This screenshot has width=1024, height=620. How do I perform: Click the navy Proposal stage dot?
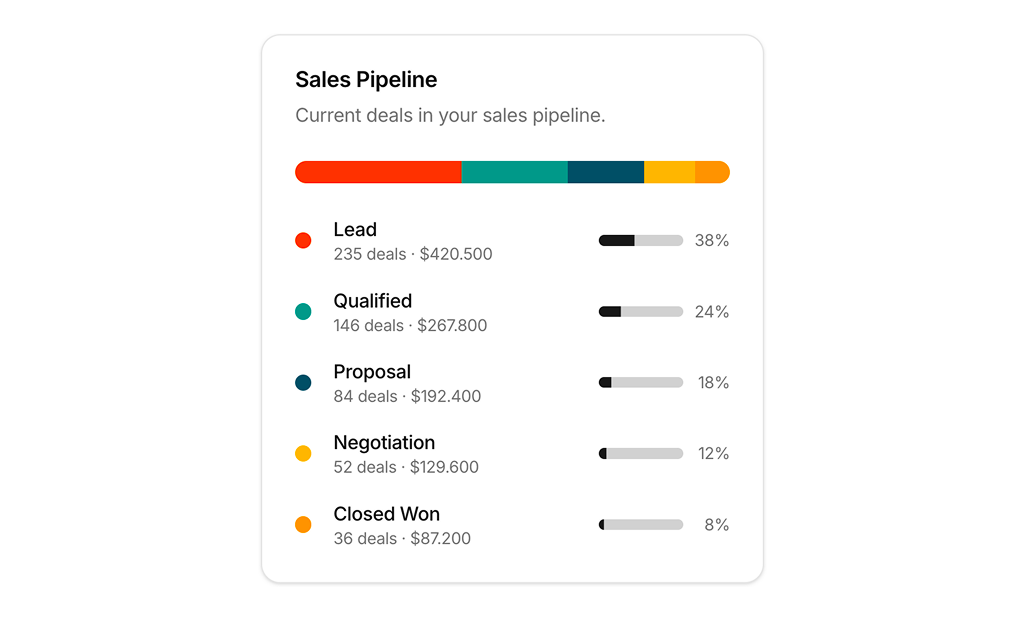pyautogui.click(x=303, y=383)
